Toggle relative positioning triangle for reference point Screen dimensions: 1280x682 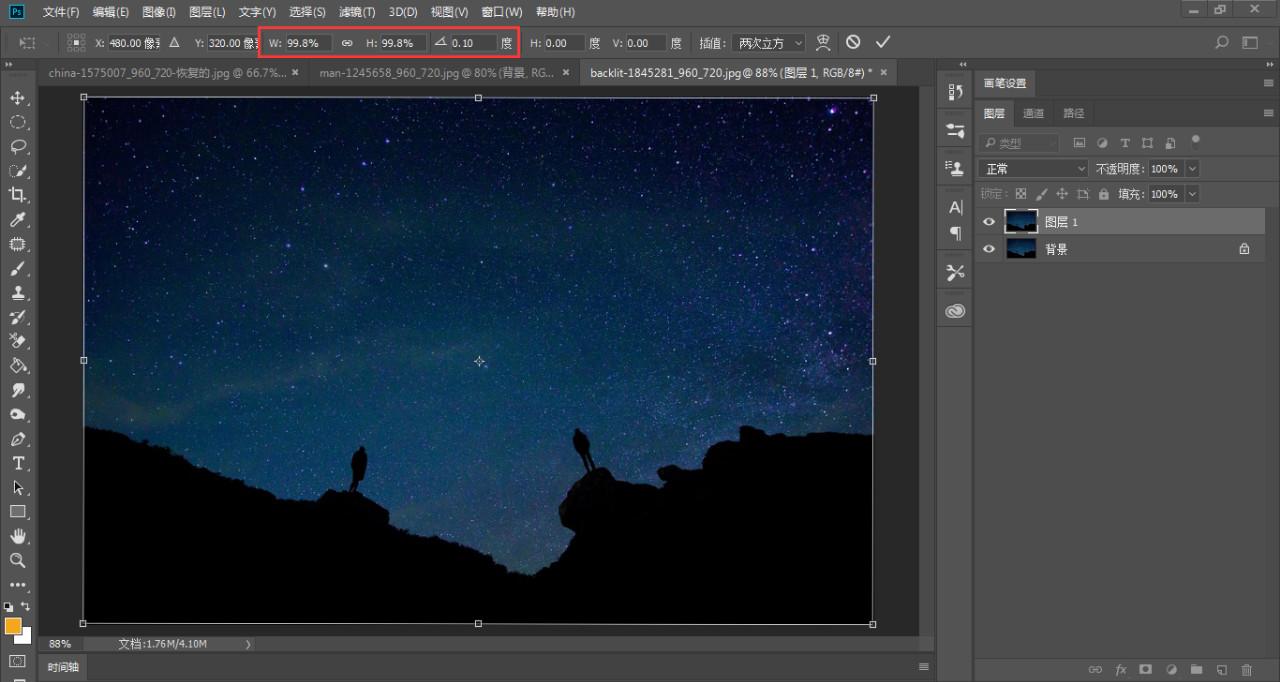174,43
